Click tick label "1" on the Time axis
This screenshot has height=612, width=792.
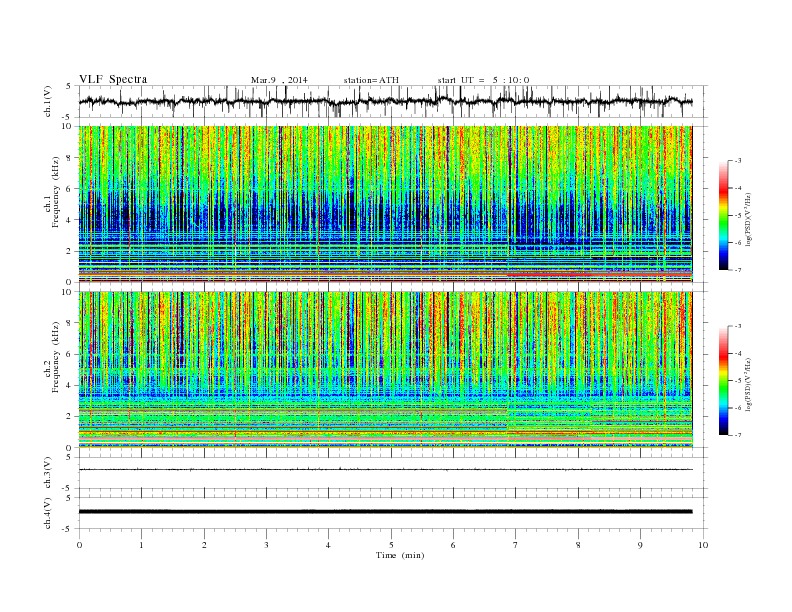point(142,545)
